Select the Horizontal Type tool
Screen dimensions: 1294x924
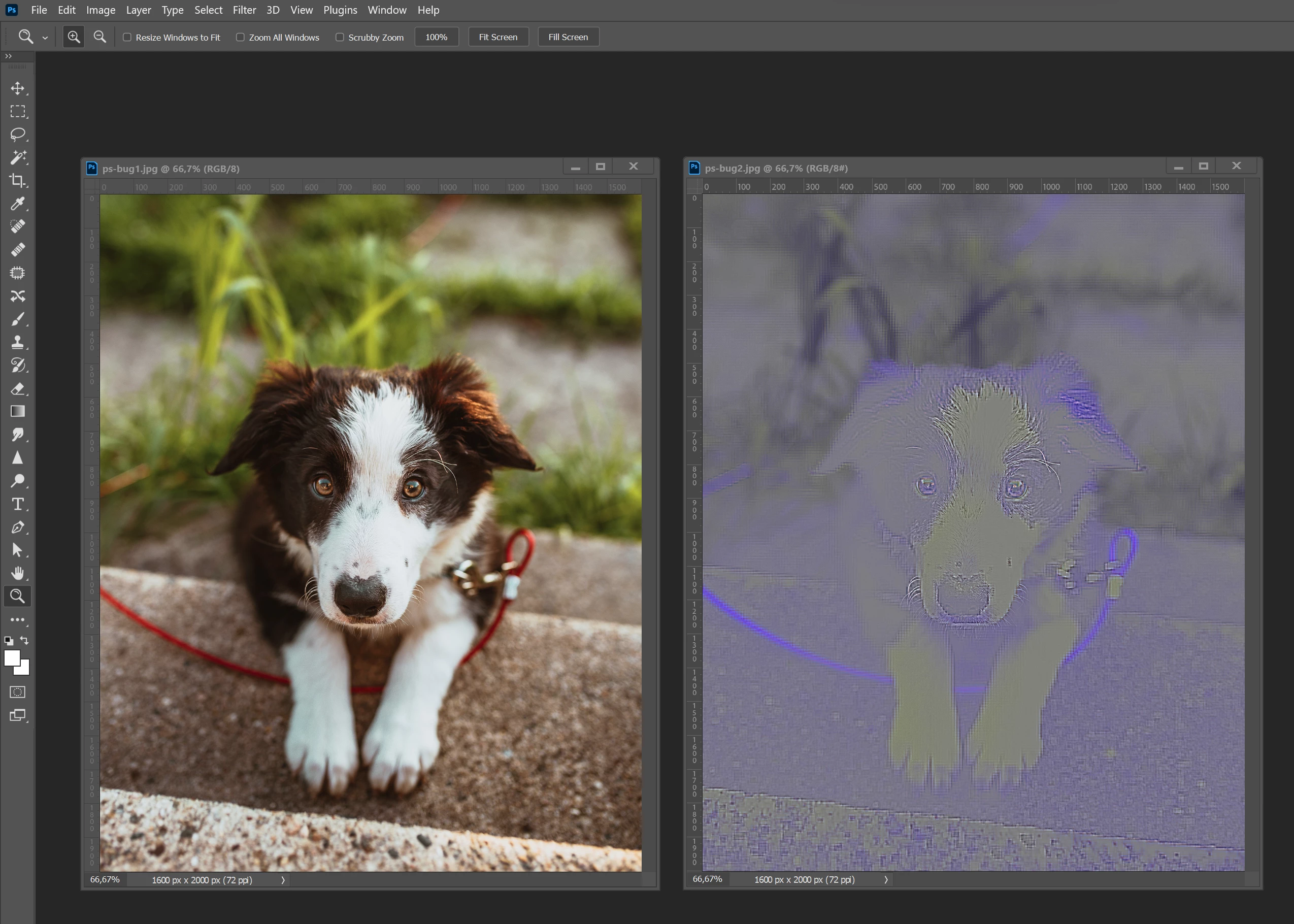pos(18,504)
